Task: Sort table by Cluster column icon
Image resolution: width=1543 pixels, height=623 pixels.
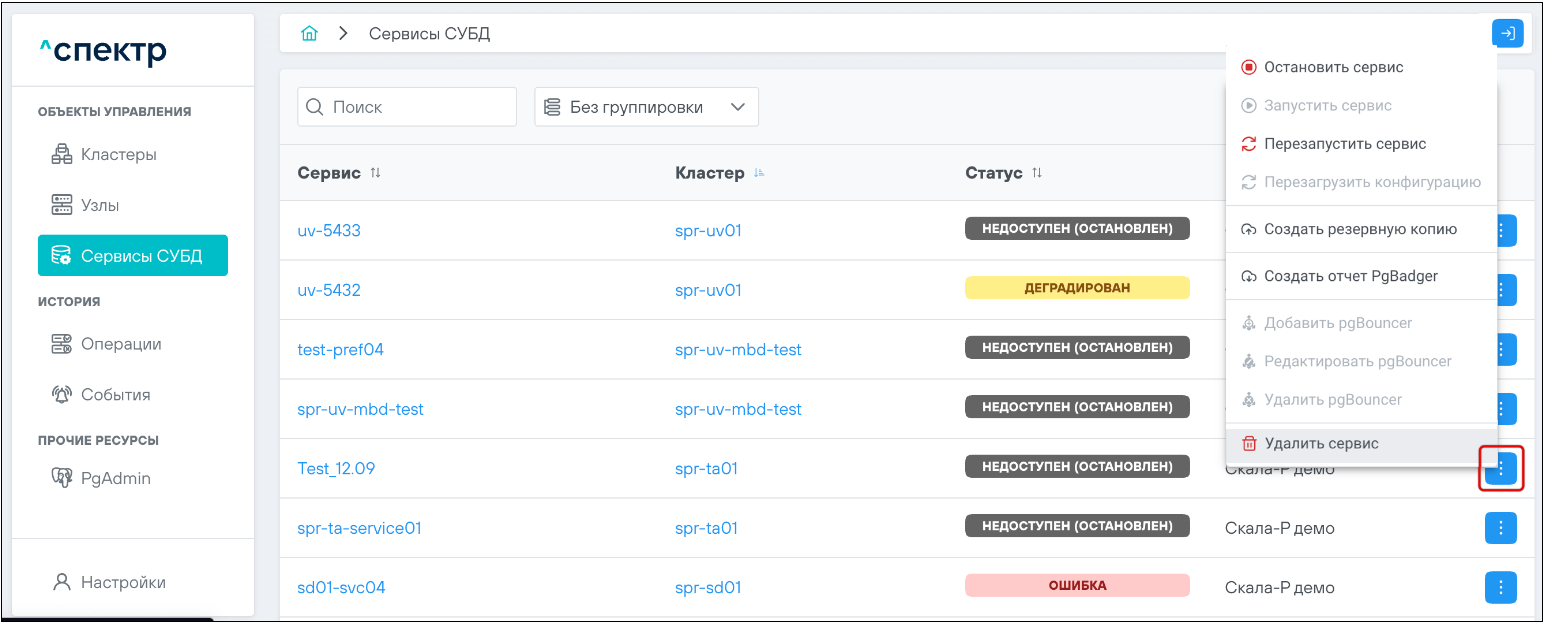Action: click(x=759, y=173)
